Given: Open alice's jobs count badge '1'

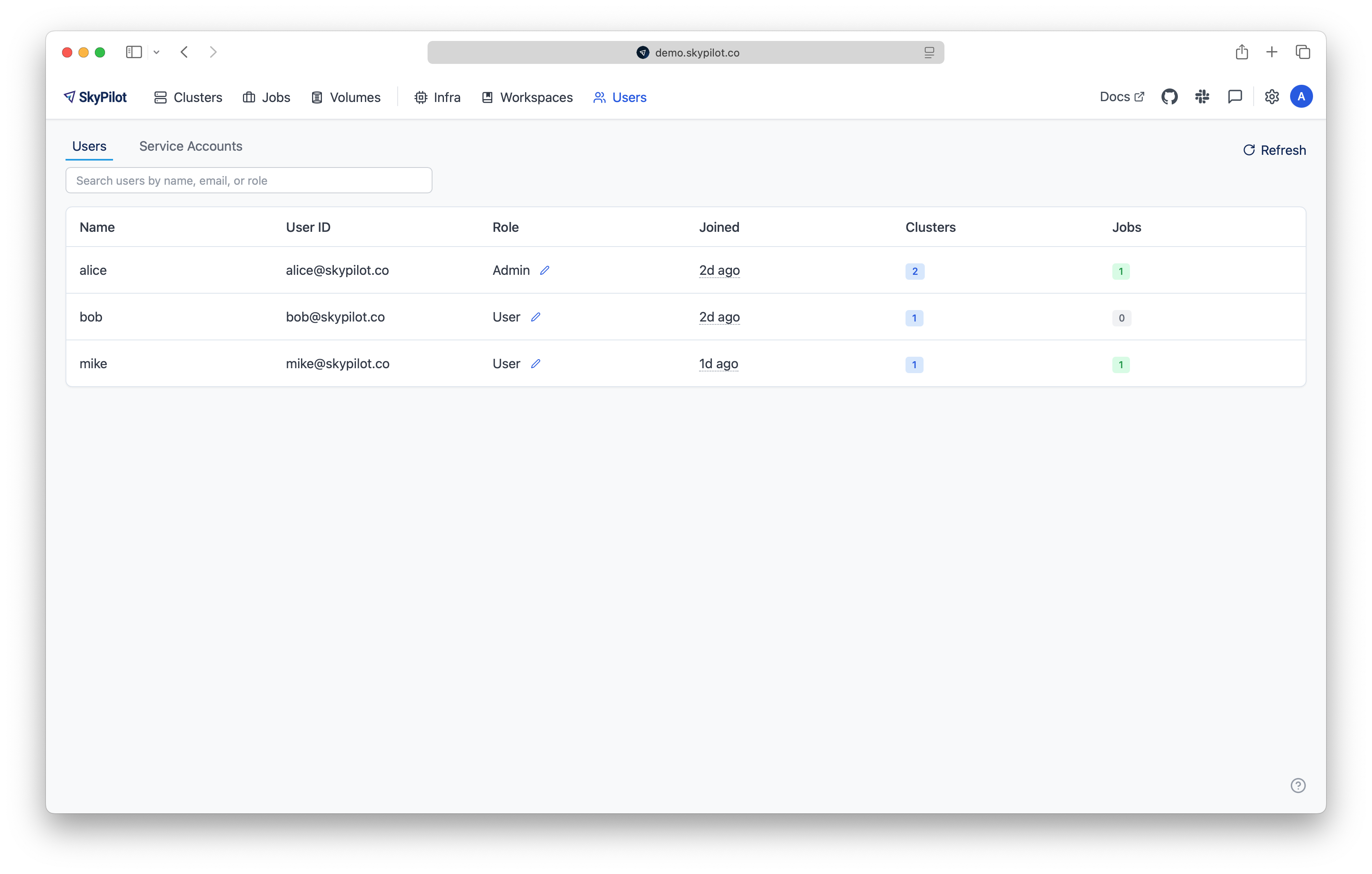Looking at the screenshot, I should (x=1121, y=271).
